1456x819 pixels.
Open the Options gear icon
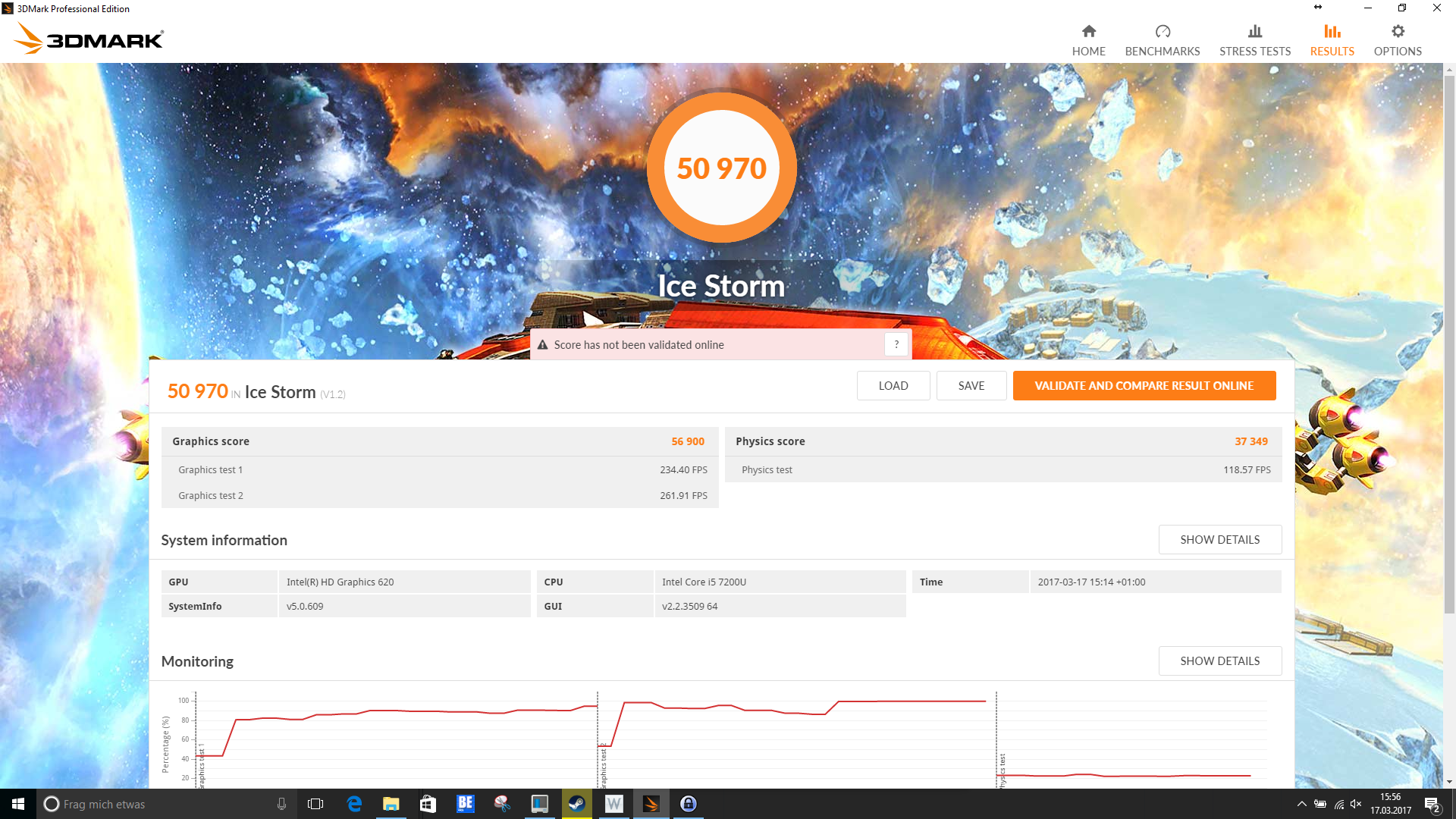1397,32
